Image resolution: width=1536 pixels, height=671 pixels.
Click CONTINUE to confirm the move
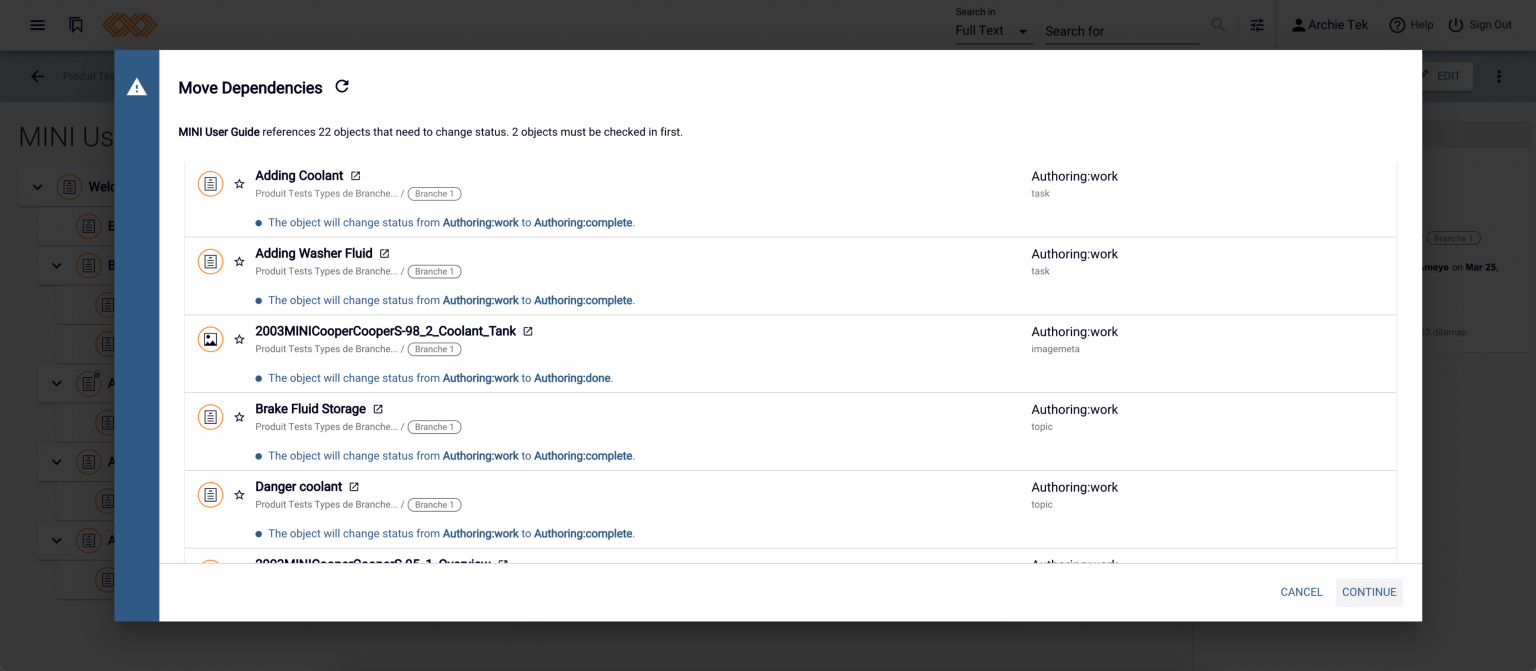(1369, 592)
